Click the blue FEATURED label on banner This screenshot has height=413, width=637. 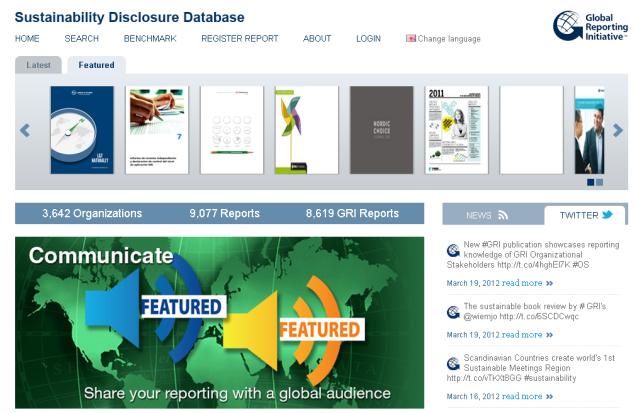[182, 307]
